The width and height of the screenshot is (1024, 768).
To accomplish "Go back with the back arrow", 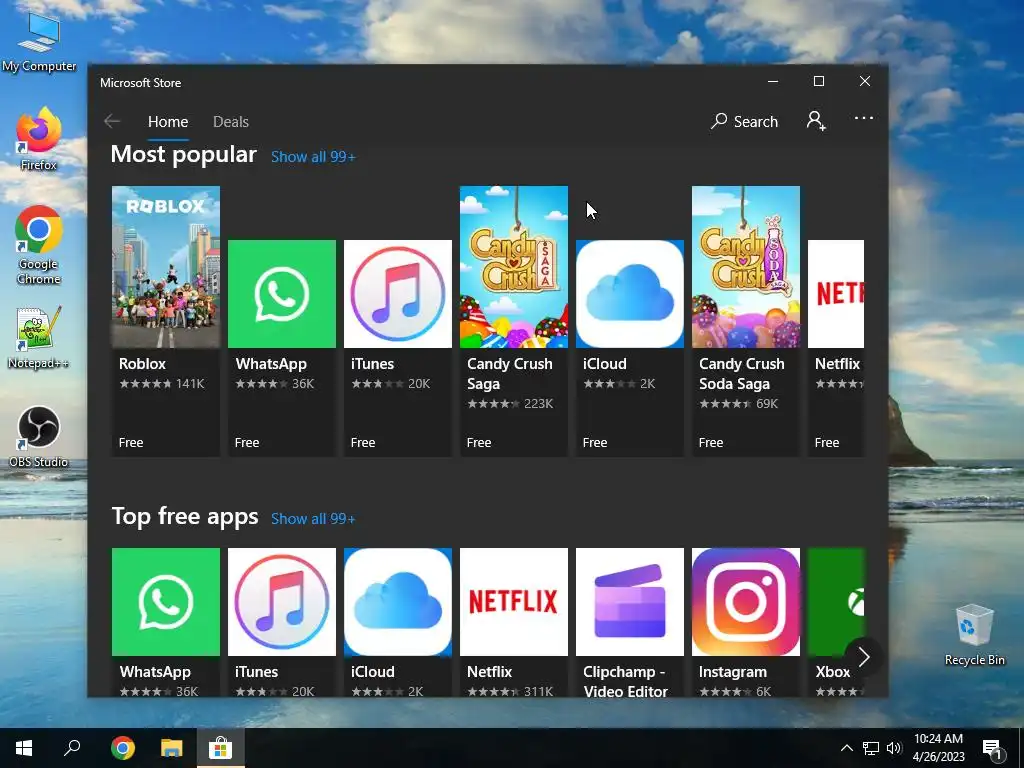I will pos(112,121).
